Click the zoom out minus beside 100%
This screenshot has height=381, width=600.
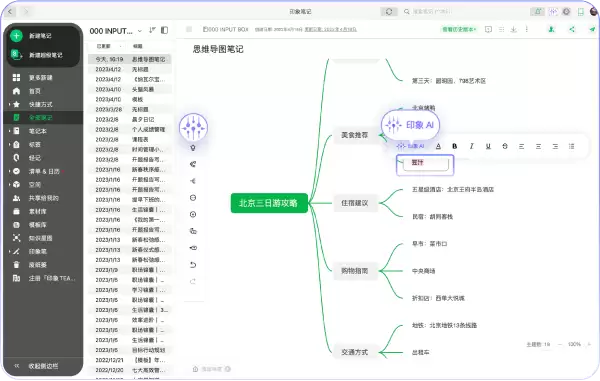point(560,344)
